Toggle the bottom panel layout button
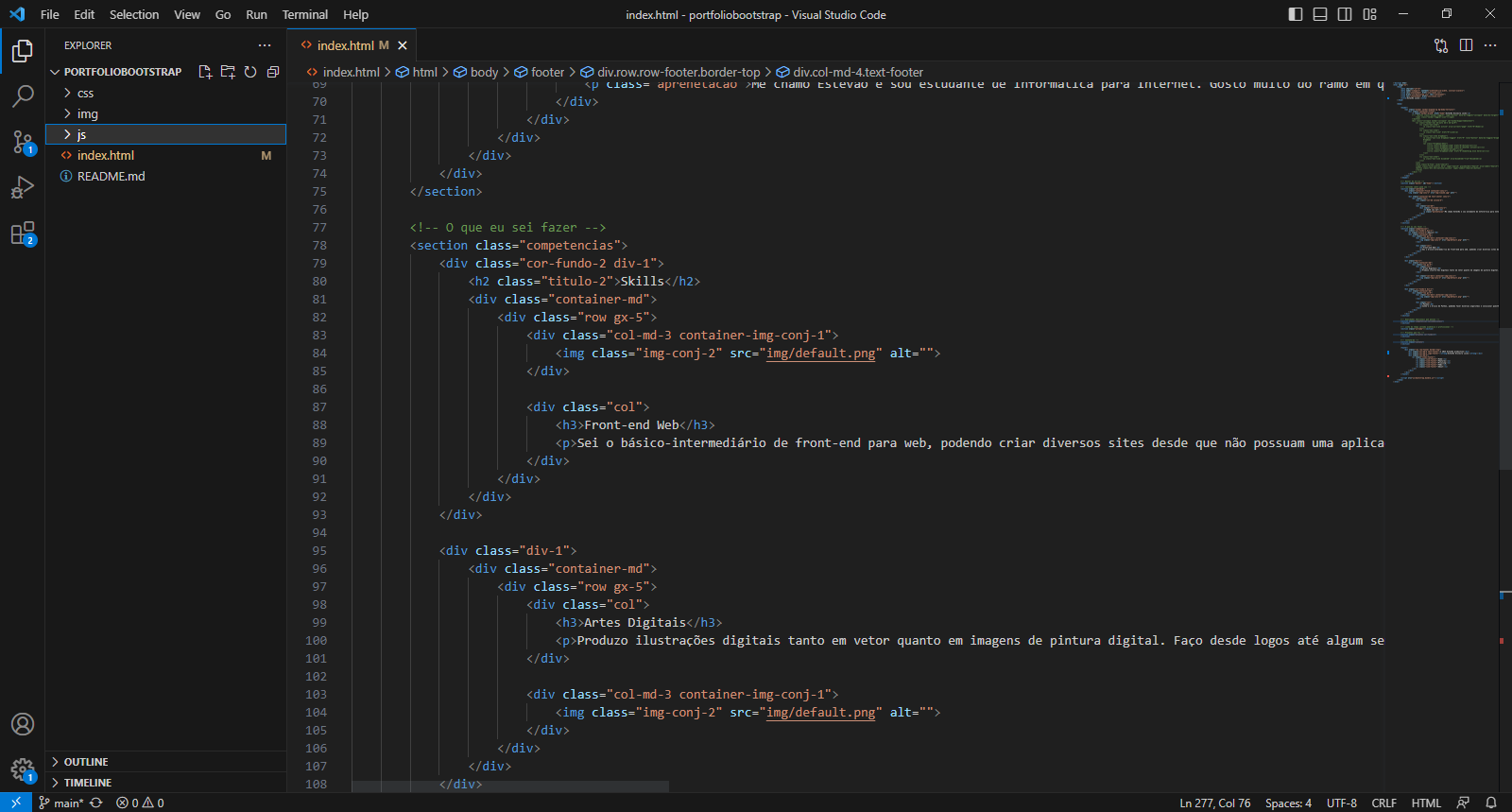Image resolution: width=1512 pixels, height=812 pixels. click(1320, 14)
